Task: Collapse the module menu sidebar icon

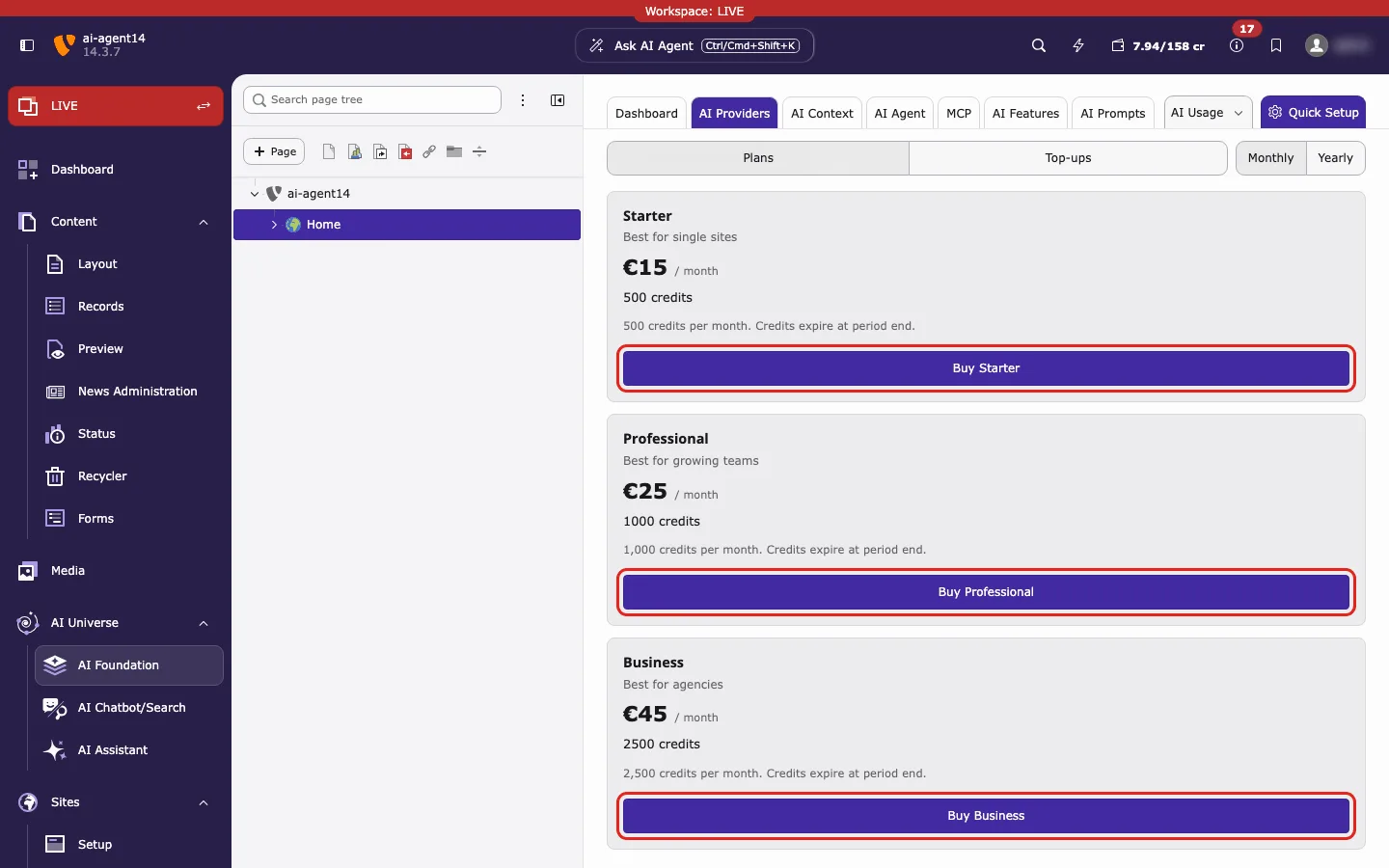Action: tap(27, 45)
